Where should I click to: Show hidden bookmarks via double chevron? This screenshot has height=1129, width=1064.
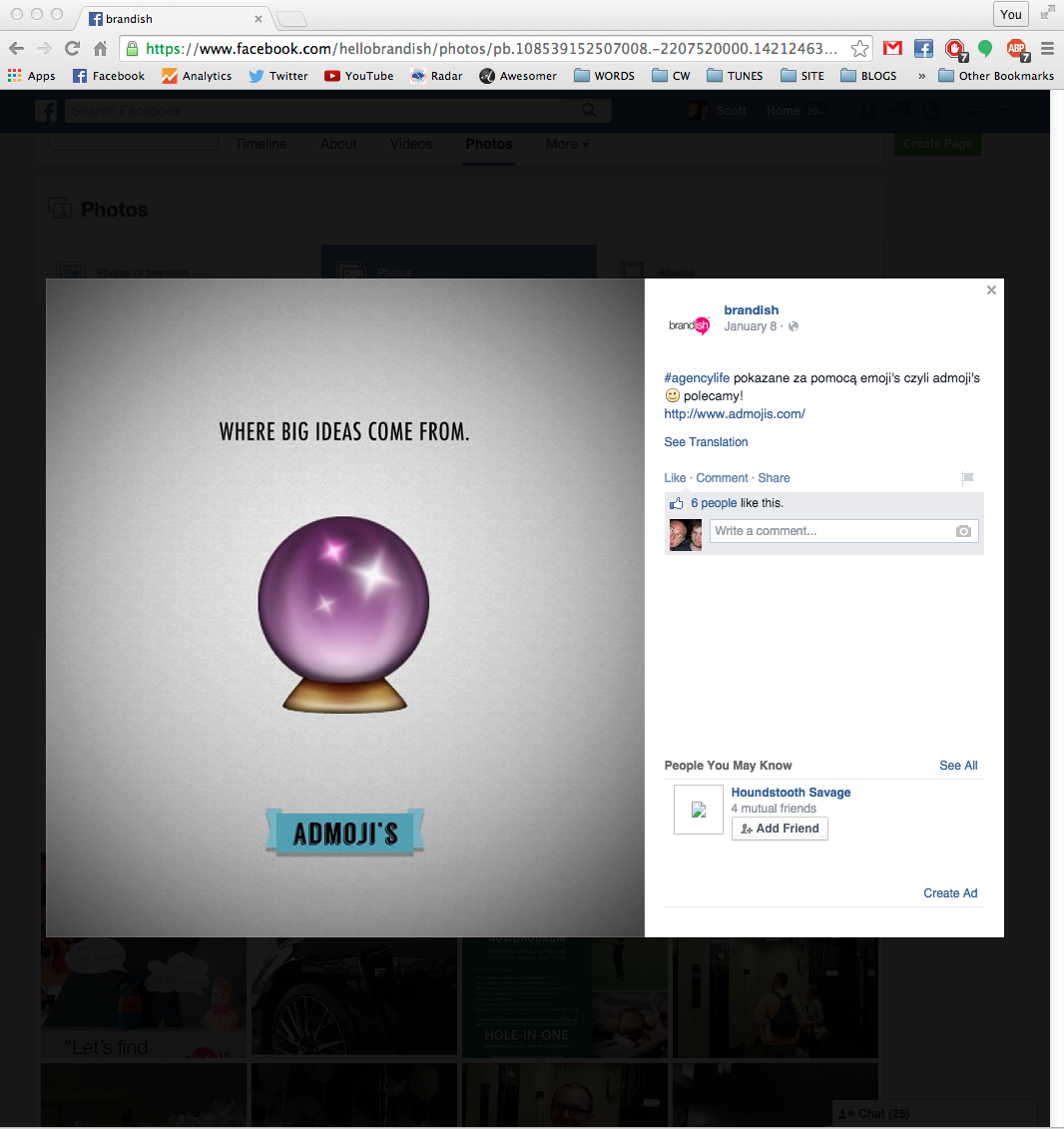coord(921,76)
